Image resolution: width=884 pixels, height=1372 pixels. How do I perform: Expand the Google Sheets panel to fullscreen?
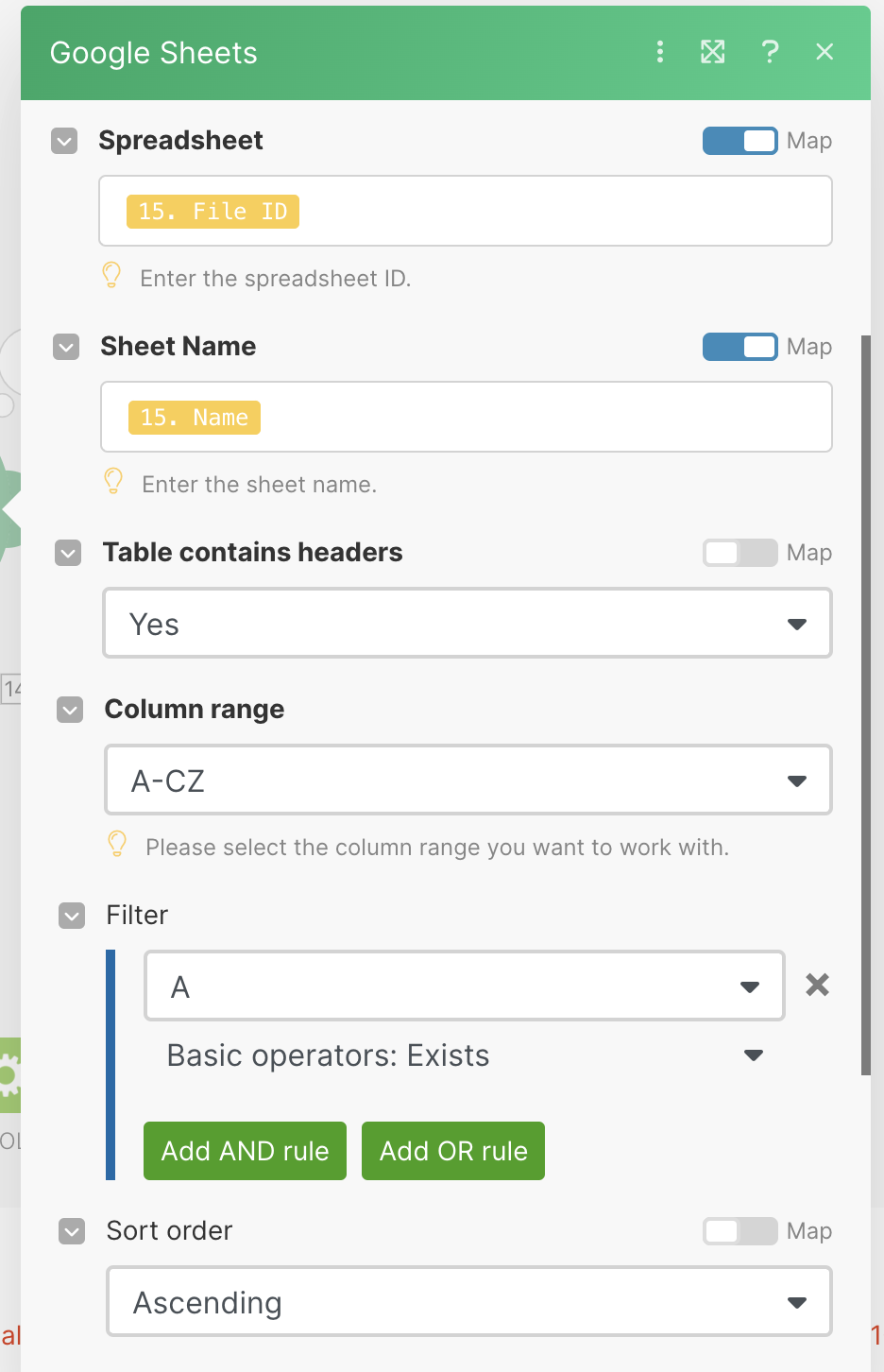713,52
